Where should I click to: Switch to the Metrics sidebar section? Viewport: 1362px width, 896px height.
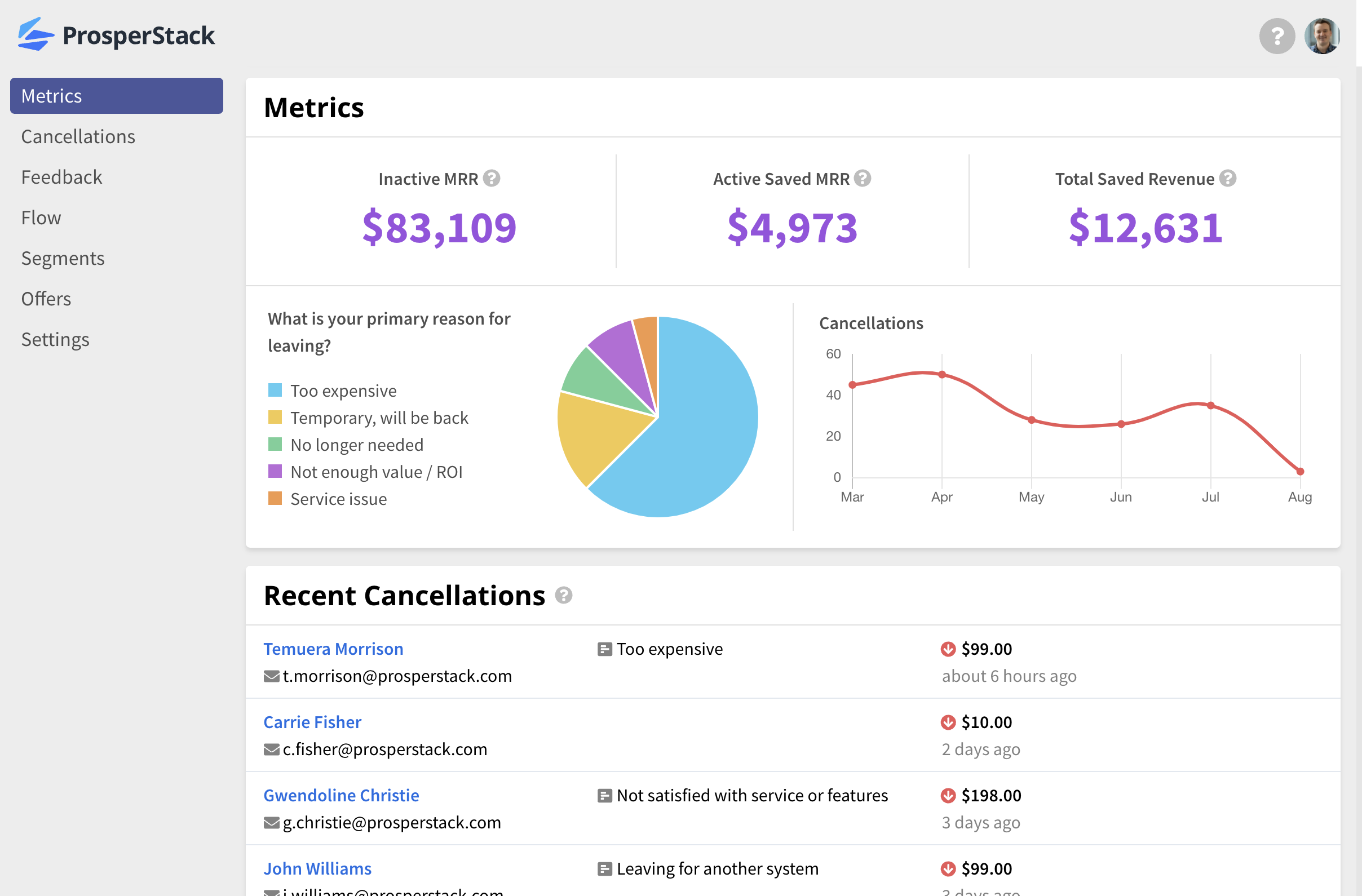pos(51,96)
